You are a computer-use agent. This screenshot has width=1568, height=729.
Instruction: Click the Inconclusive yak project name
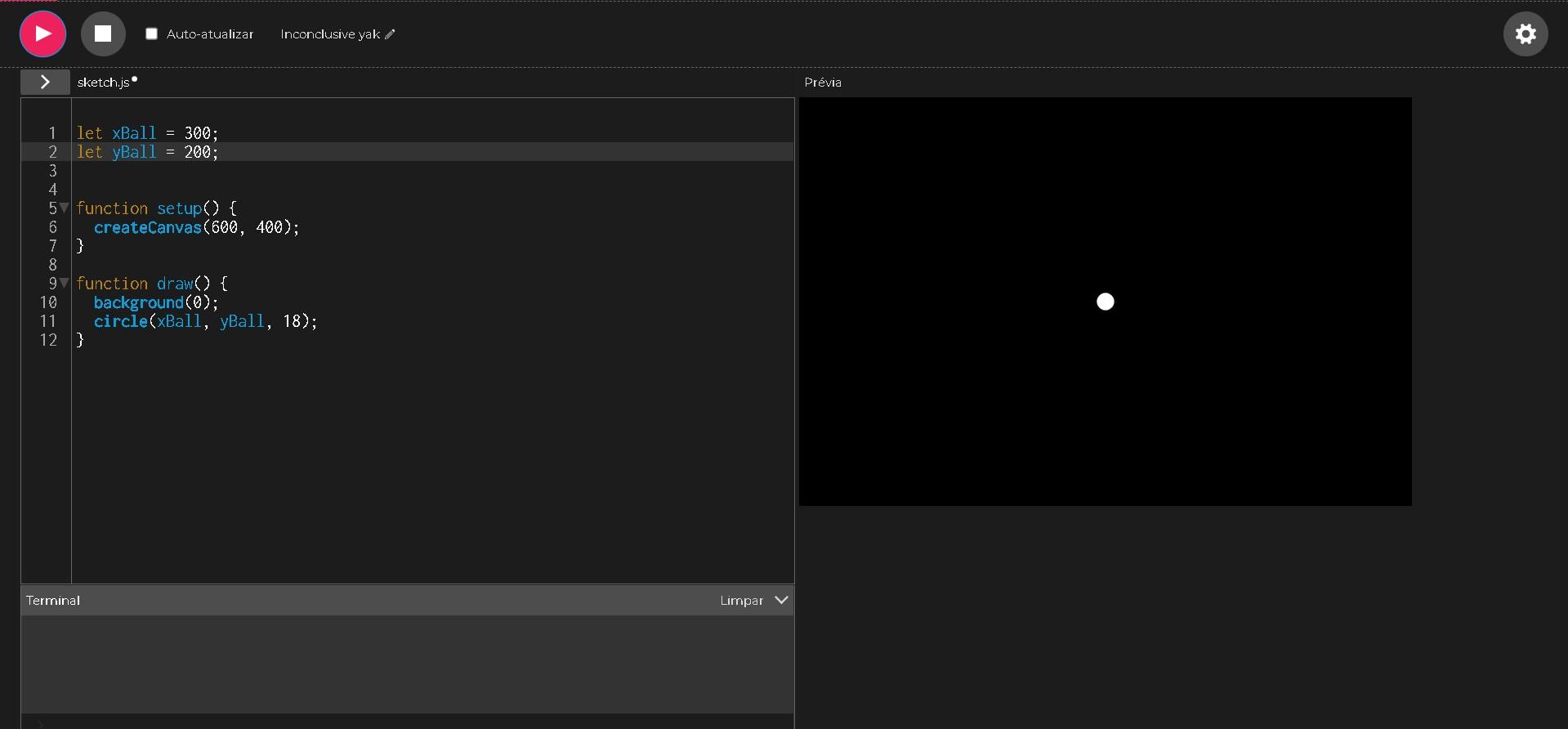pos(330,34)
